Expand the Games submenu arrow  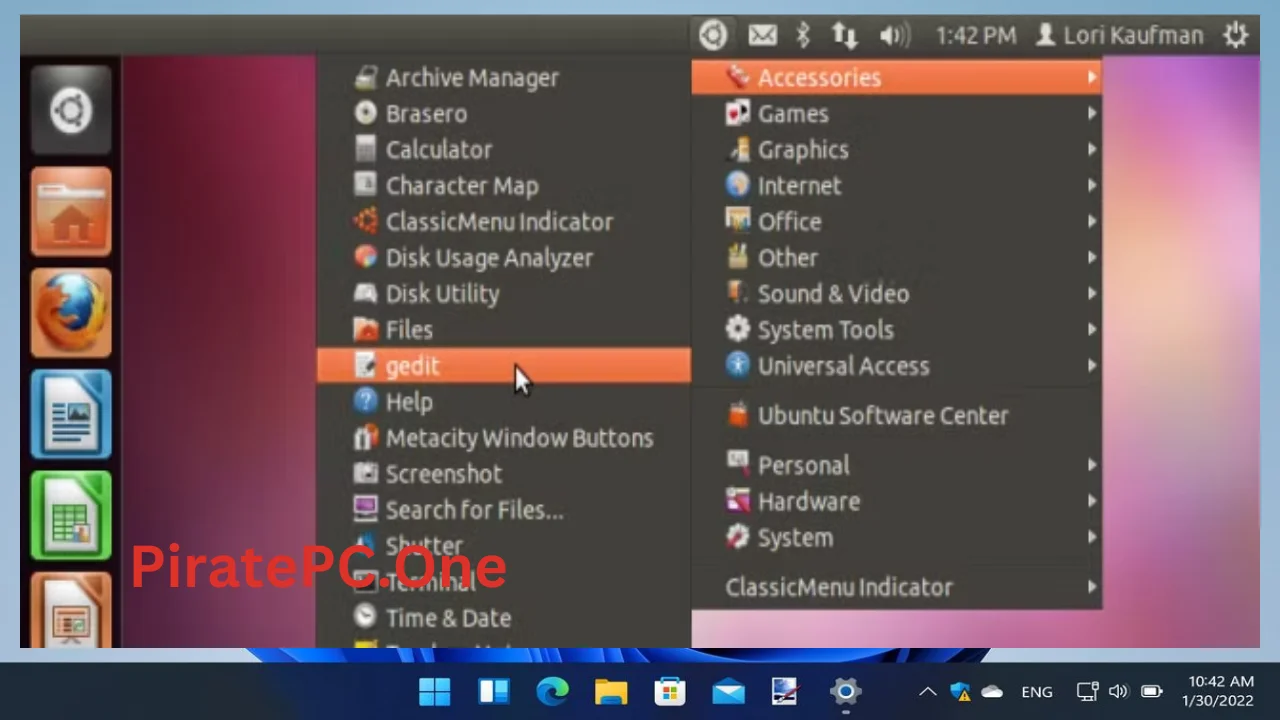1092,114
